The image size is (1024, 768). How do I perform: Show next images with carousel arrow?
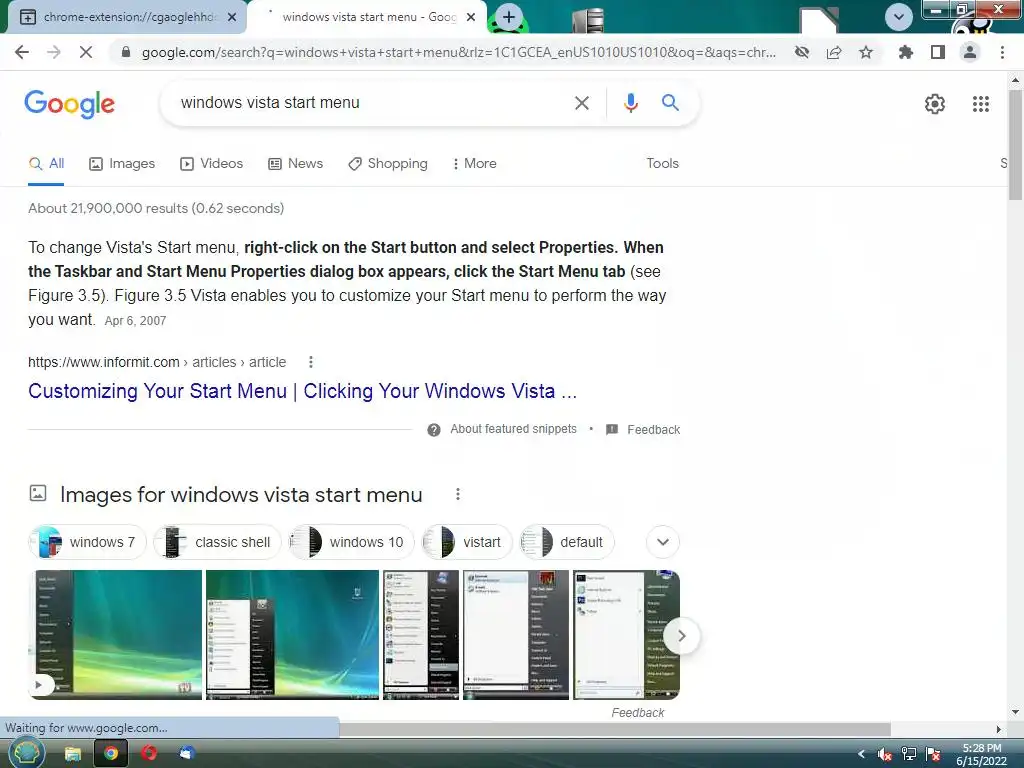point(681,636)
